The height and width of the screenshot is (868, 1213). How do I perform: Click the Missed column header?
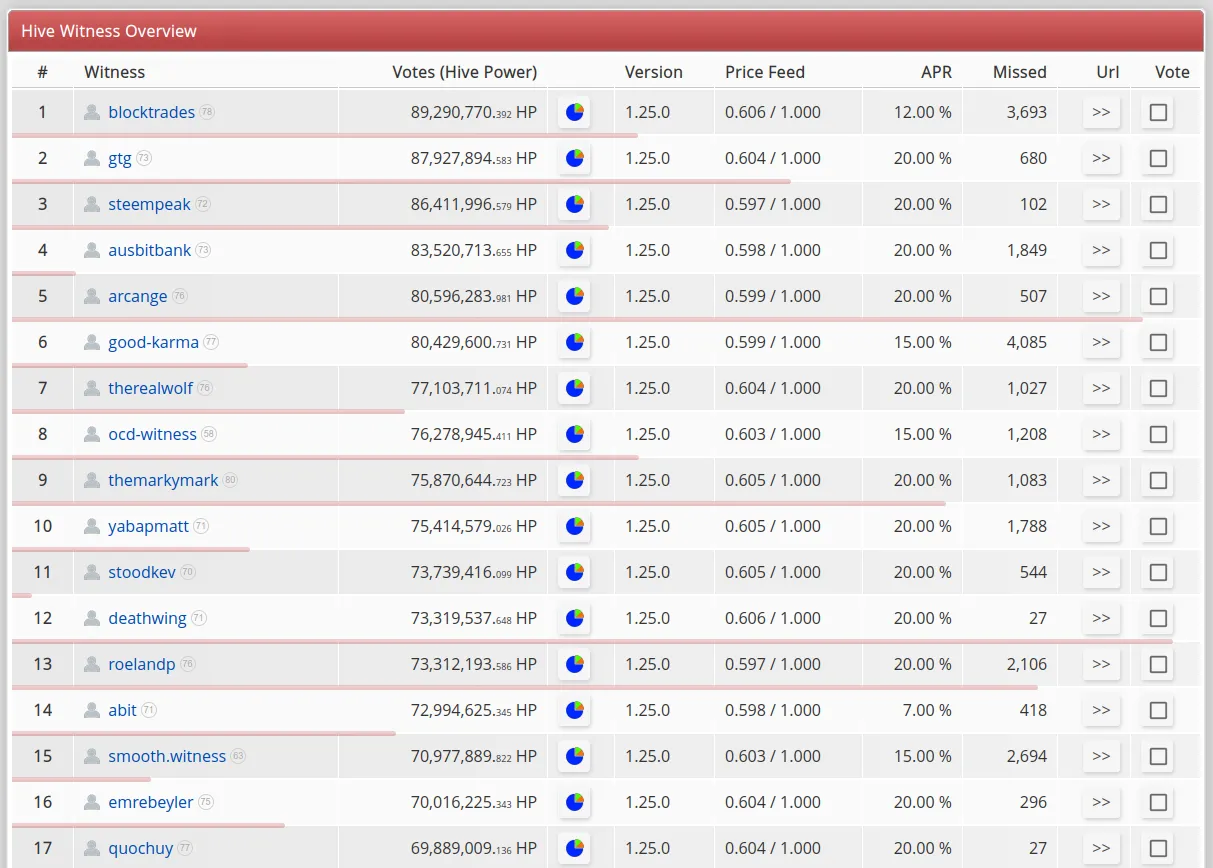tap(1020, 72)
